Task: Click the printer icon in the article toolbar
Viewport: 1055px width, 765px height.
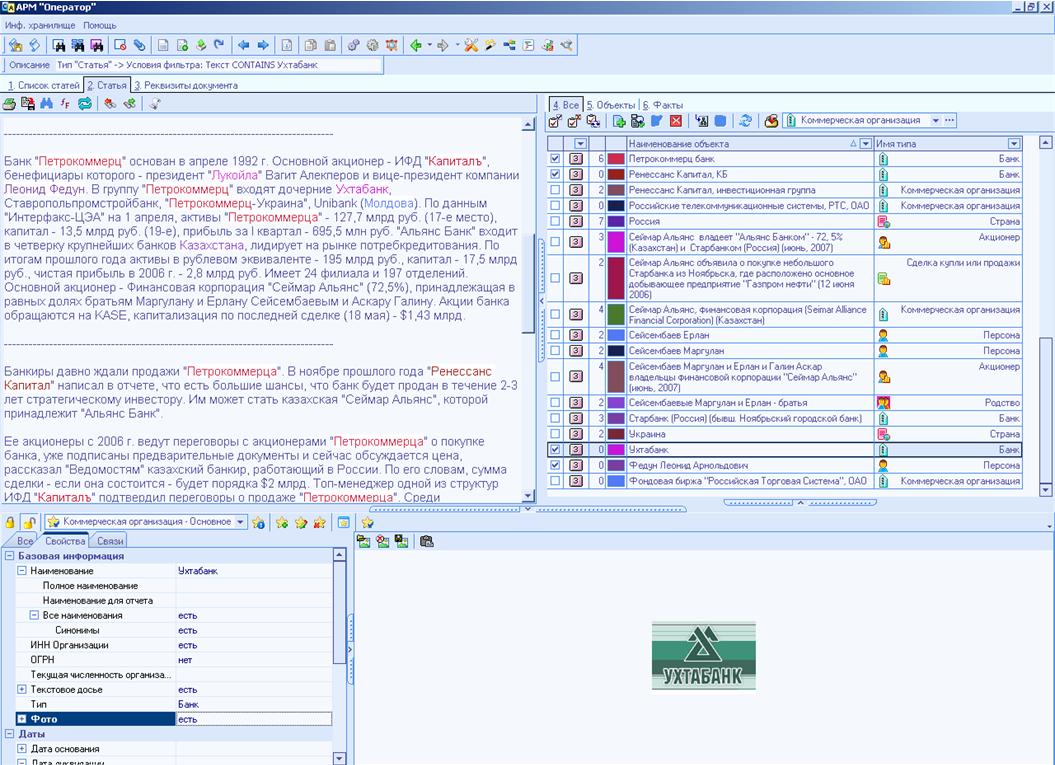Action: [9, 104]
